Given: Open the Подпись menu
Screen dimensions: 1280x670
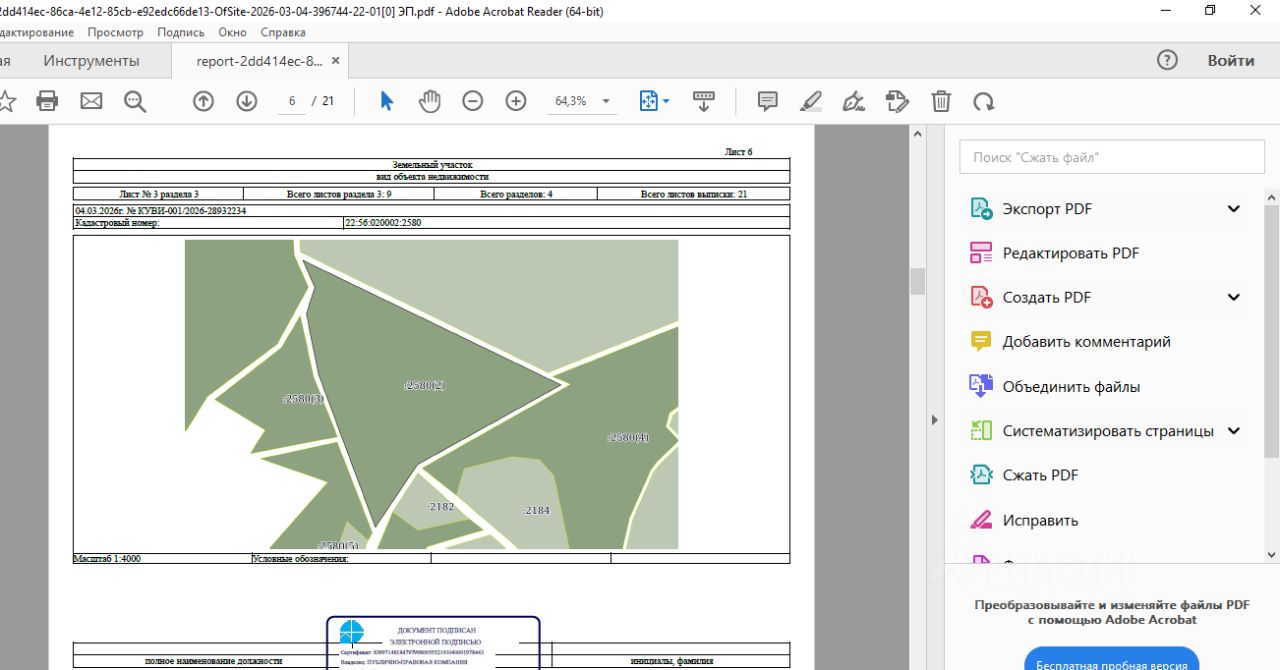Looking at the screenshot, I should (x=181, y=32).
